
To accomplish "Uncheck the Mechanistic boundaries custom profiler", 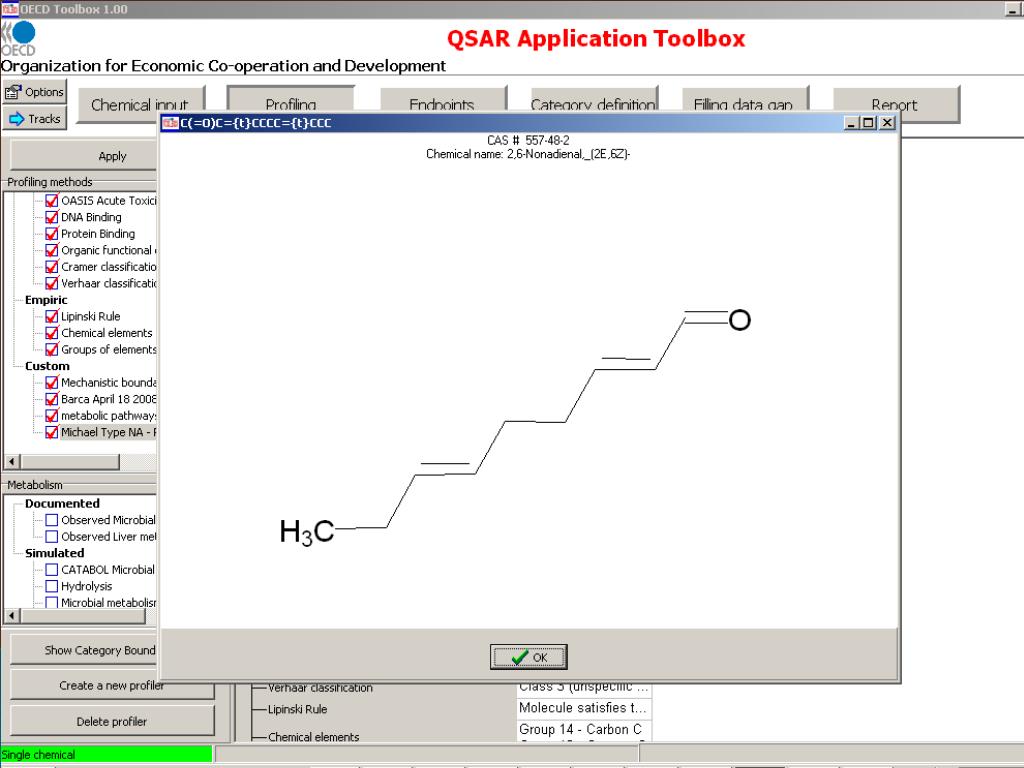I will click(52, 383).
